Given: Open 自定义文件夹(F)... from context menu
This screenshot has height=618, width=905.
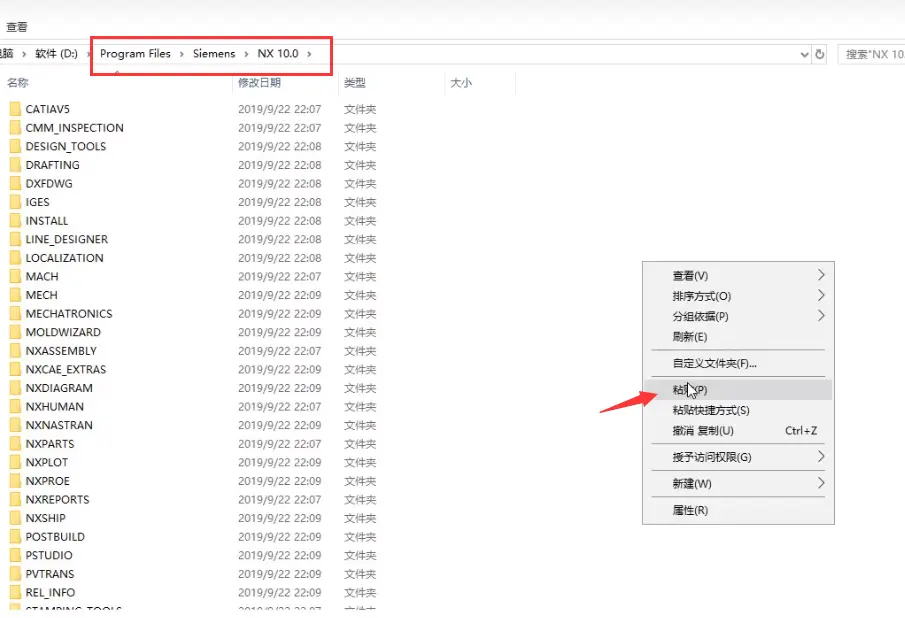Looking at the screenshot, I should [738, 363].
